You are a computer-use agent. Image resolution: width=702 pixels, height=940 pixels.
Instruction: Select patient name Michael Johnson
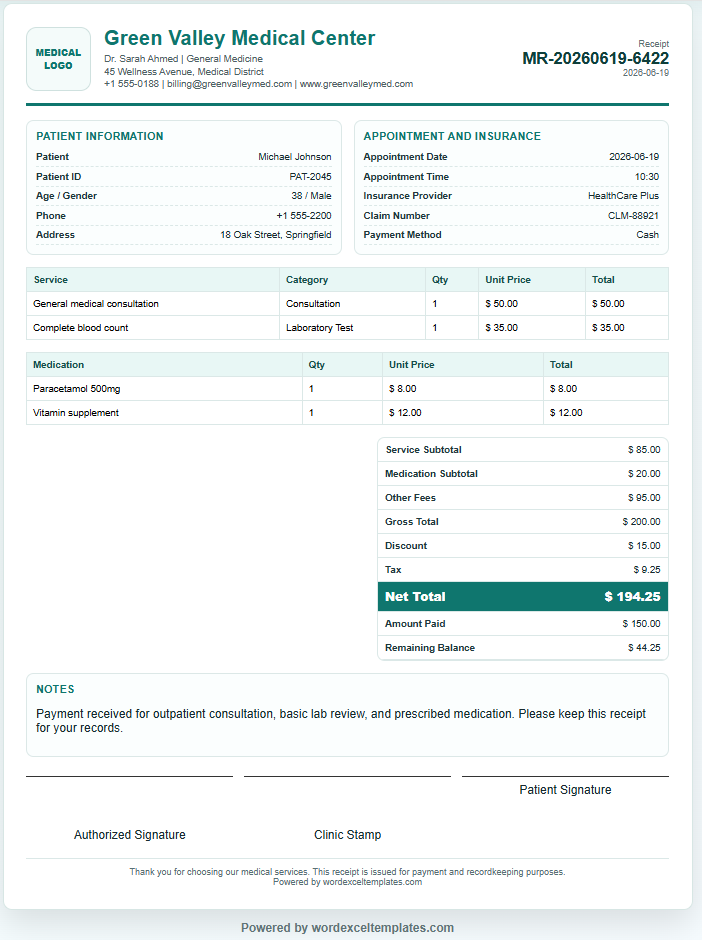click(294, 156)
